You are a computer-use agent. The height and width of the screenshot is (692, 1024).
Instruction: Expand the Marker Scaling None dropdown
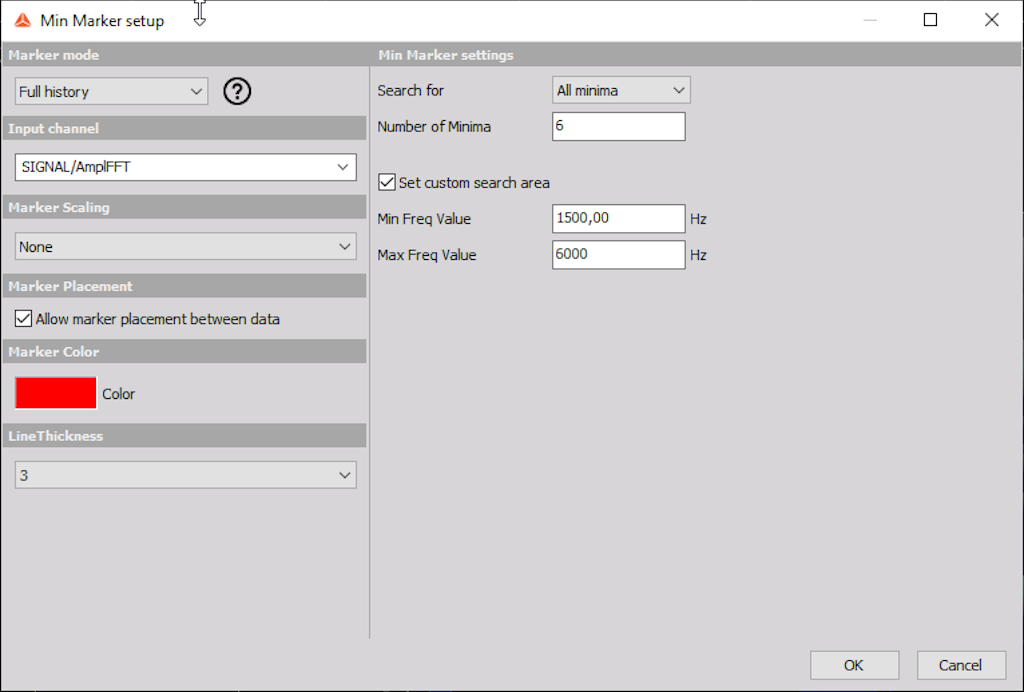(x=185, y=247)
